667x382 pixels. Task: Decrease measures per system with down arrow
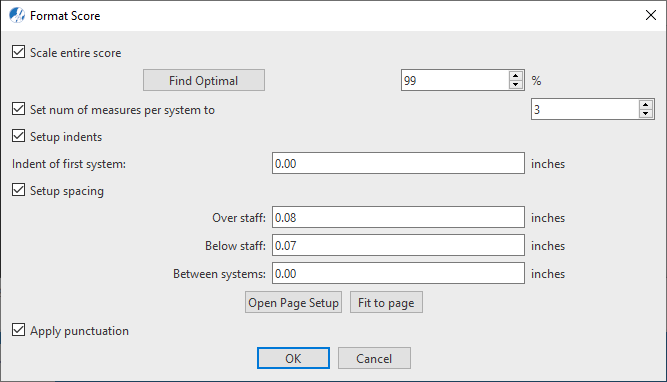[646, 114]
